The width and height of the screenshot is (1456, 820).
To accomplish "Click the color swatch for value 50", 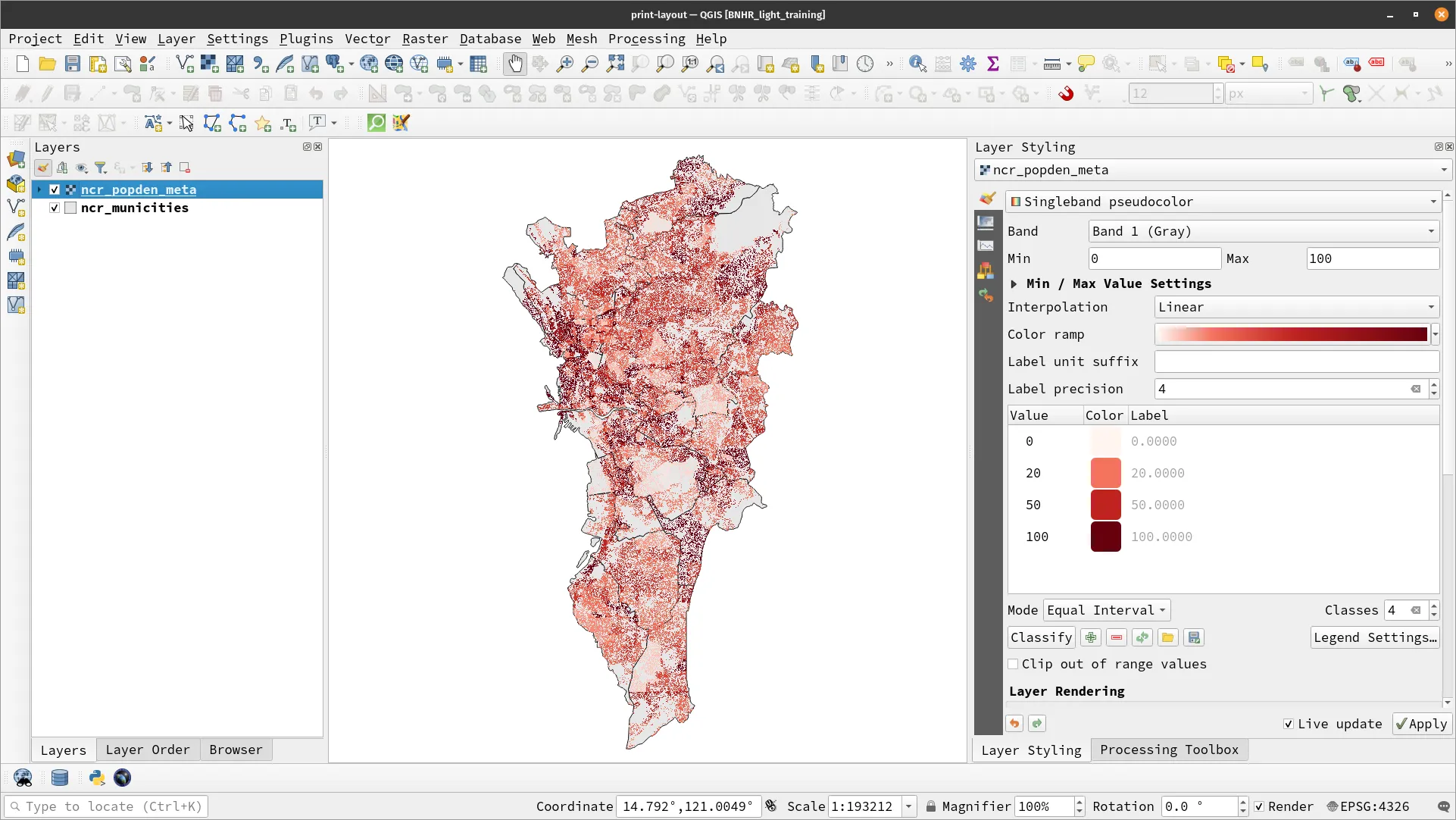I will [x=1105, y=505].
